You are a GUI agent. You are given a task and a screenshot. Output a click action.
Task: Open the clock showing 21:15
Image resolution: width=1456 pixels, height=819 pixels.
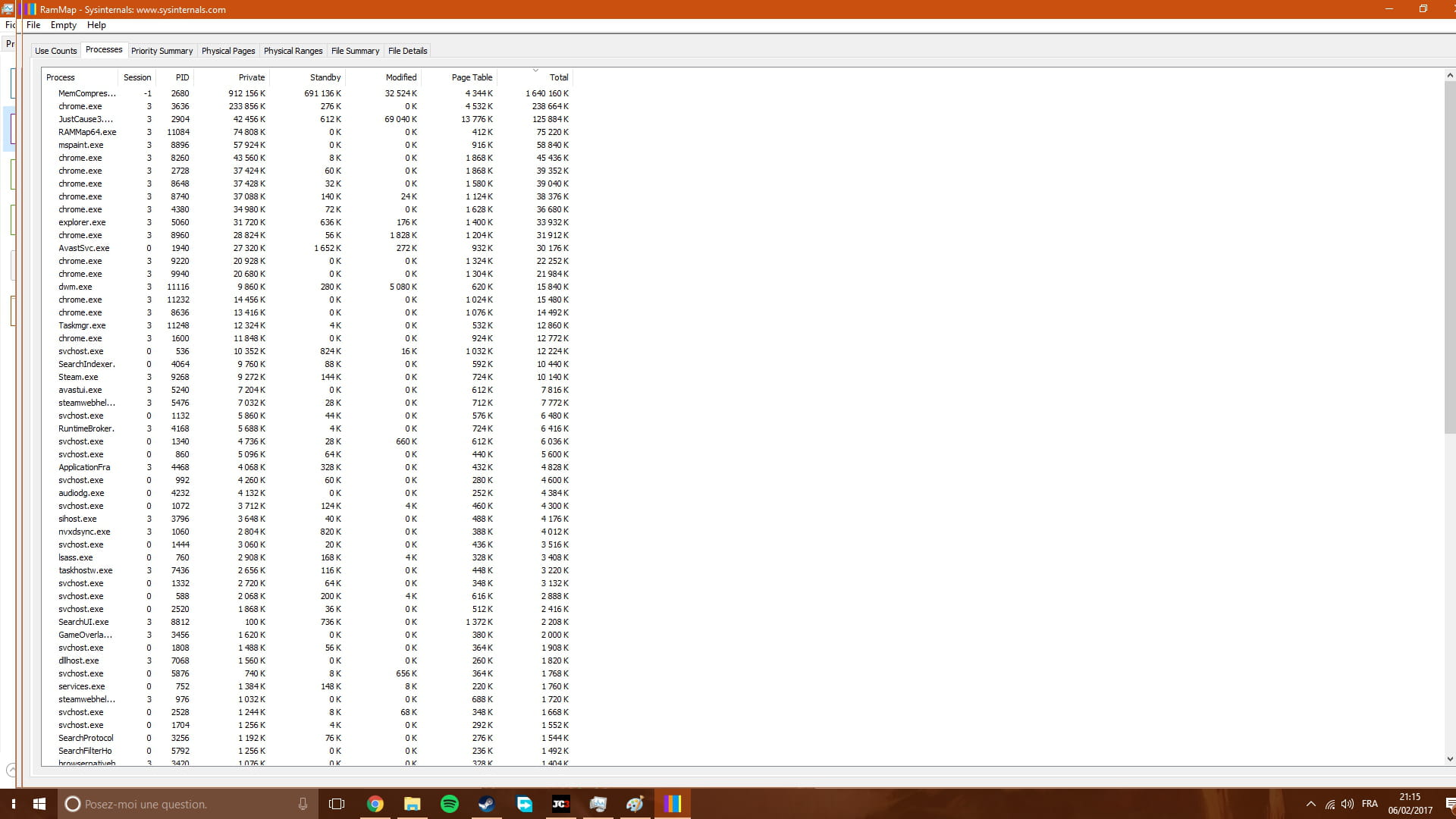coord(1410,804)
